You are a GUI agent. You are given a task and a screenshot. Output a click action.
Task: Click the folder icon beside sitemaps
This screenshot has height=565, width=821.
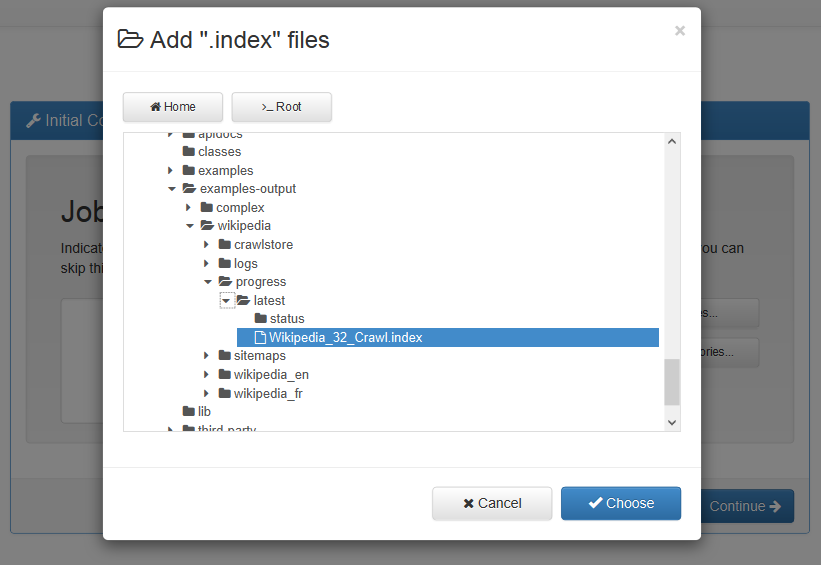225,356
